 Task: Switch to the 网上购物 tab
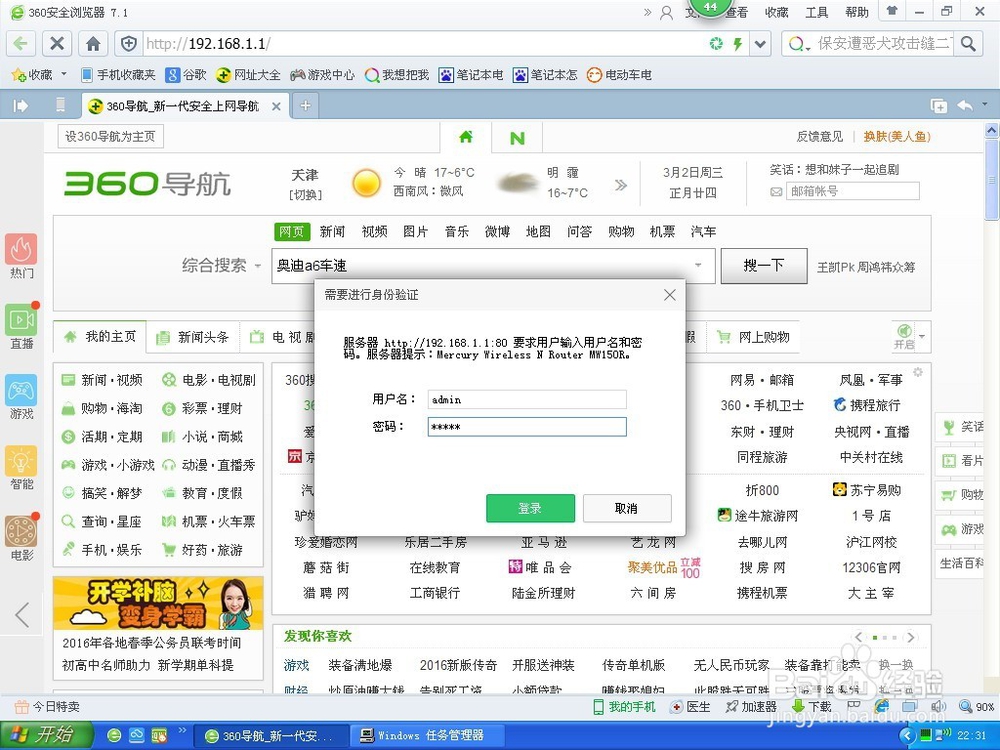point(754,337)
